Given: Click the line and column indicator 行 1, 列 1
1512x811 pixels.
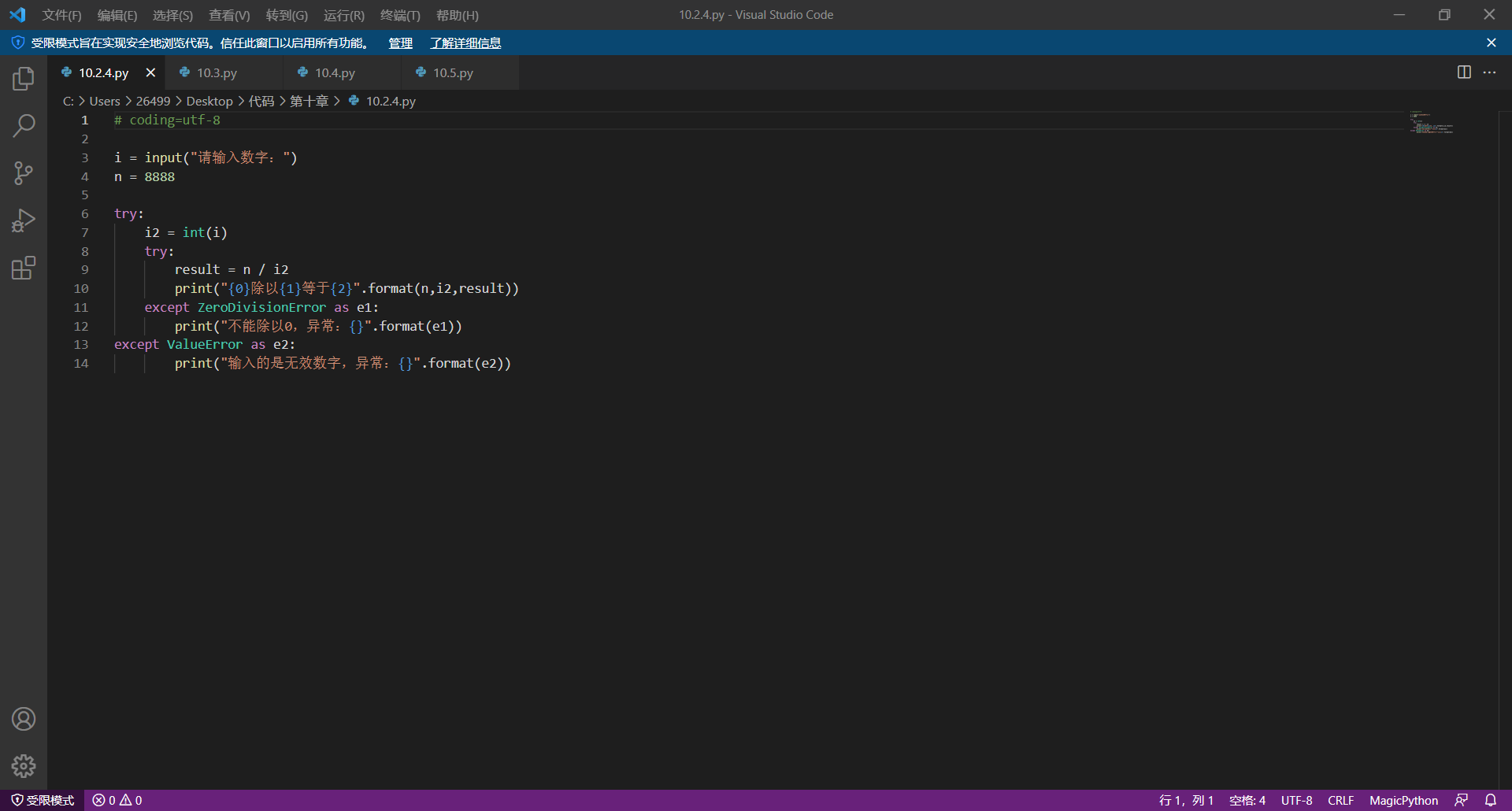Looking at the screenshot, I should [x=1186, y=800].
